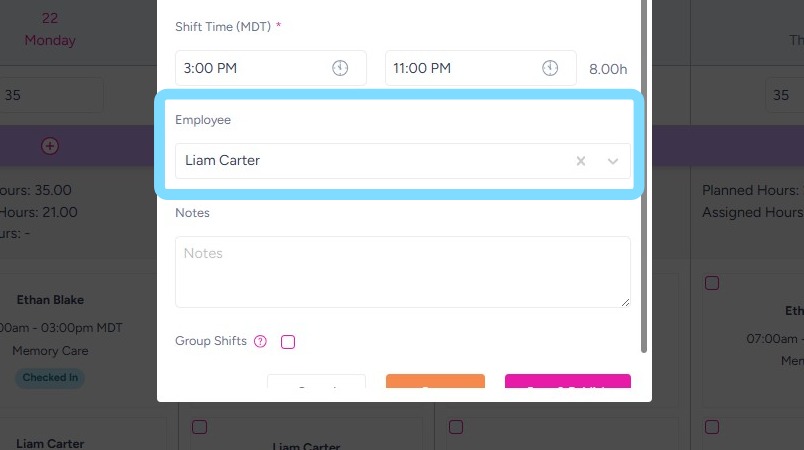This screenshot has width=804, height=450.
Task: Tick the checkbox on the far-right shift card
Action: pos(712,283)
